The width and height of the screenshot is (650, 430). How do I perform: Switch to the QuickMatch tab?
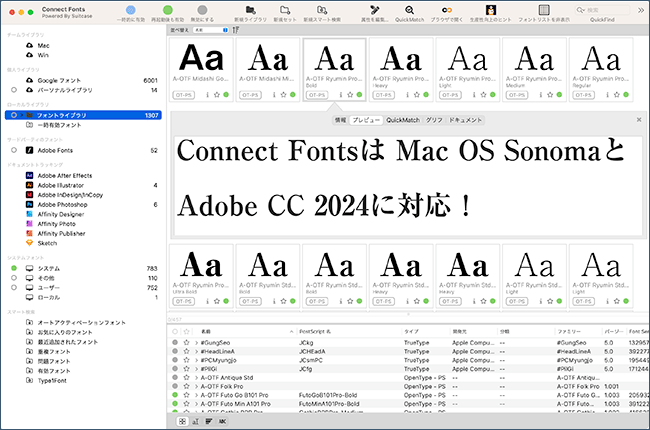[403, 120]
